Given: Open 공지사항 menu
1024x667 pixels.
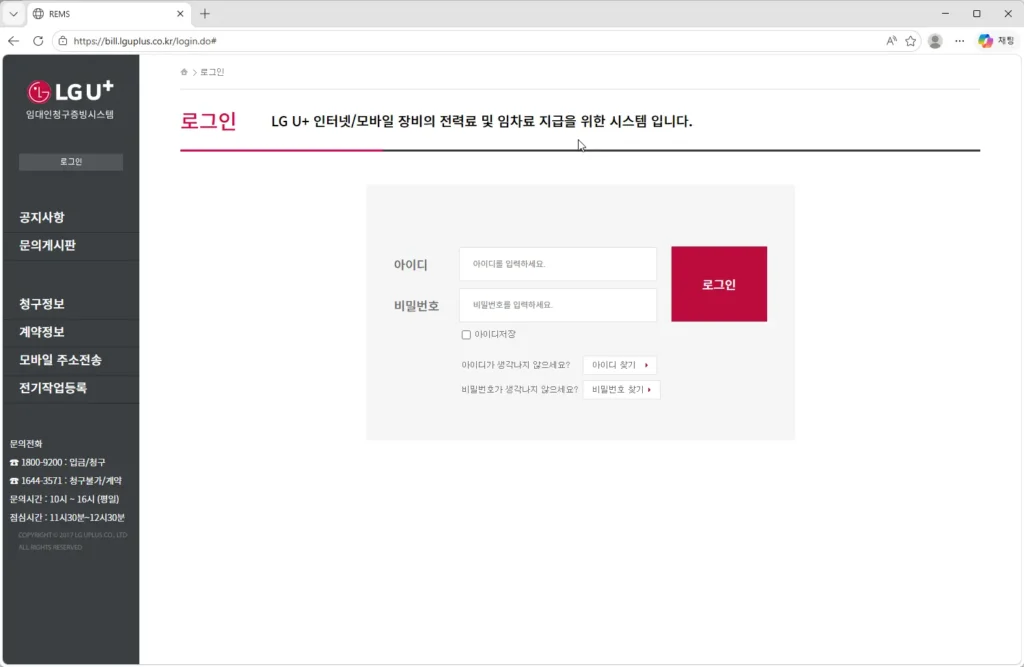Looking at the screenshot, I should [42, 218].
